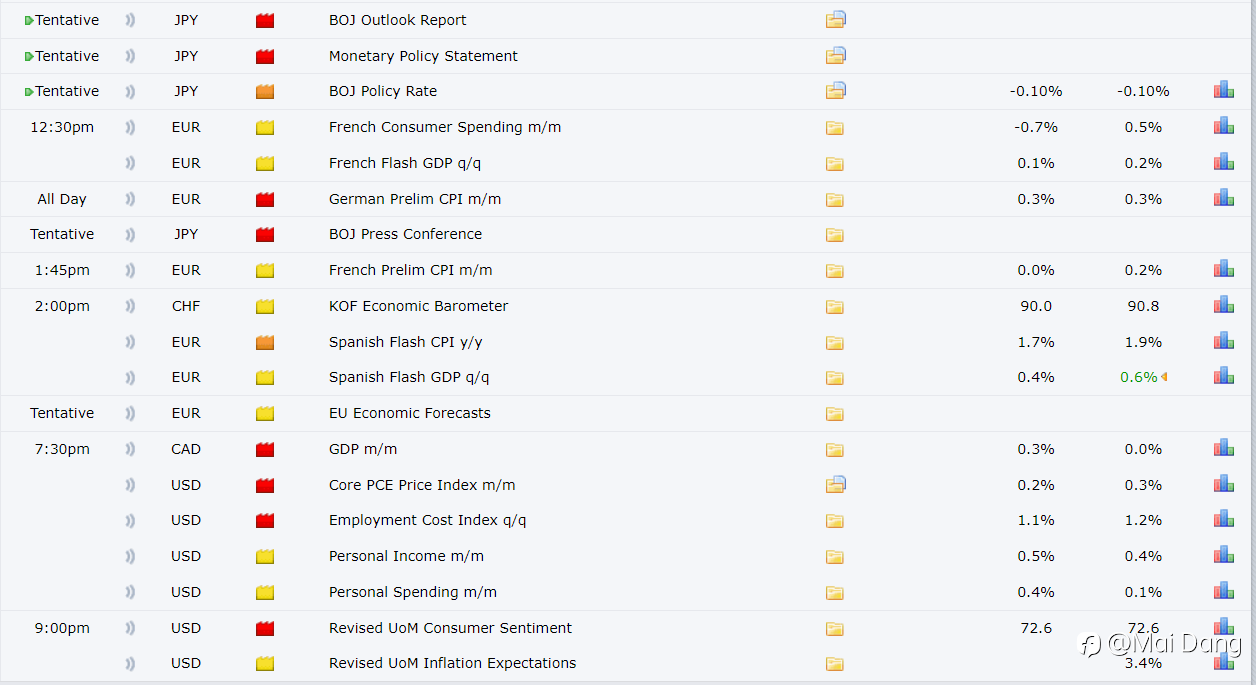Open French Prelim CPI m/m event

tap(410, 270)
